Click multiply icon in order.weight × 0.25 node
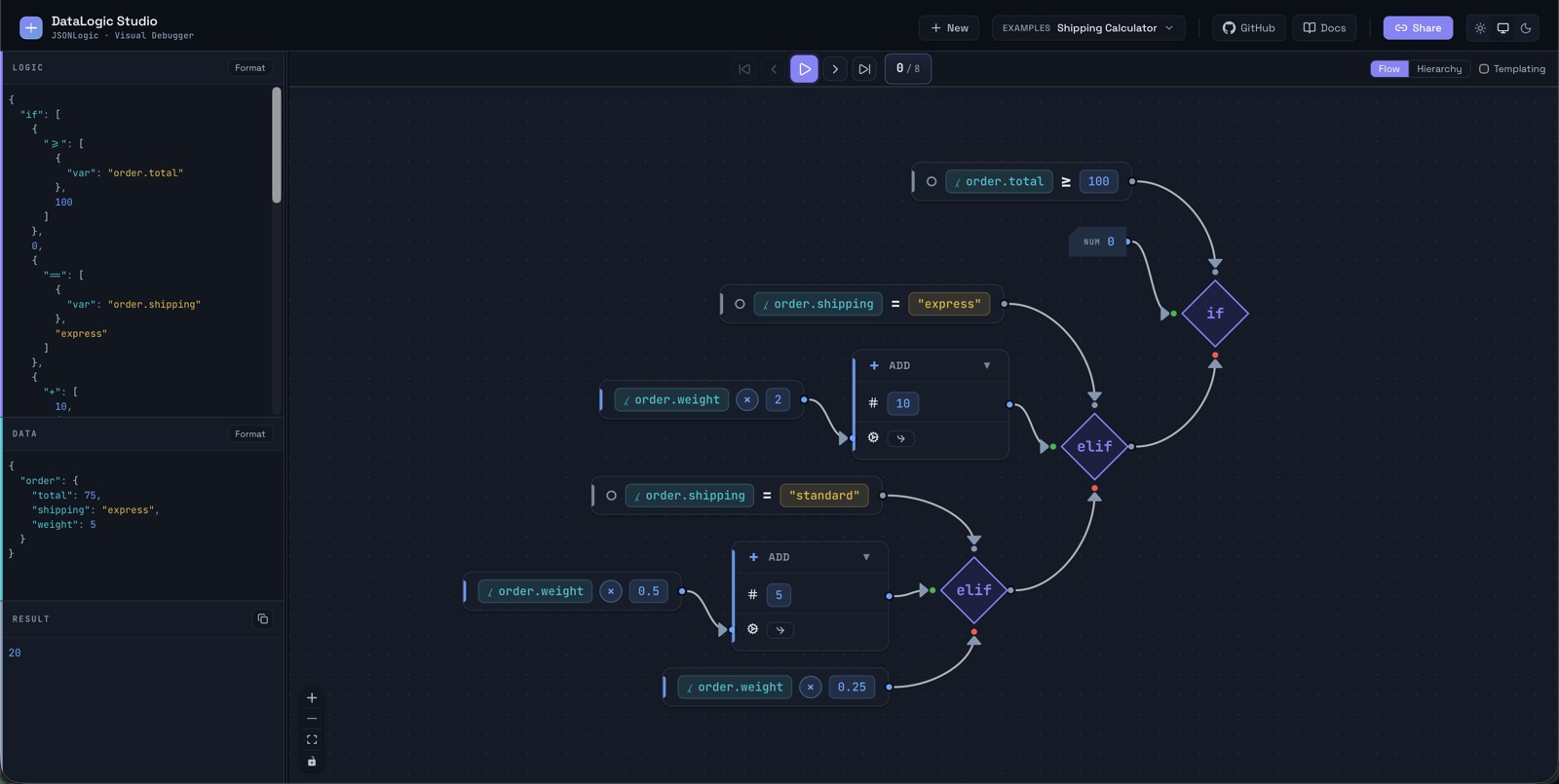Viewport: 1559px width, 784px height. (810, 688)
